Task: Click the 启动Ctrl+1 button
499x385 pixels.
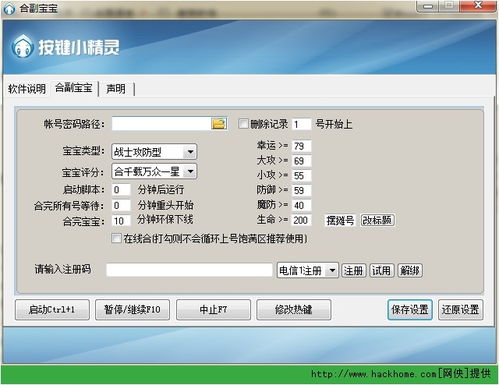Action: [x=52, y=310]
